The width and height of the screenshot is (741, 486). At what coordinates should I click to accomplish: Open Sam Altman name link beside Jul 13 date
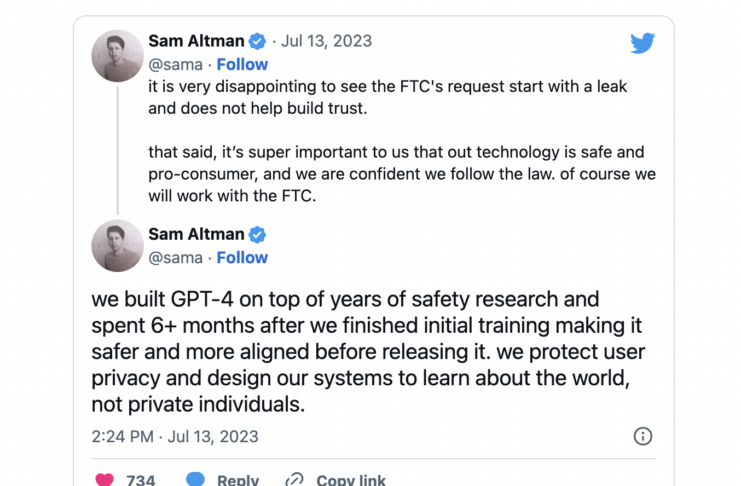pos(196,41)
